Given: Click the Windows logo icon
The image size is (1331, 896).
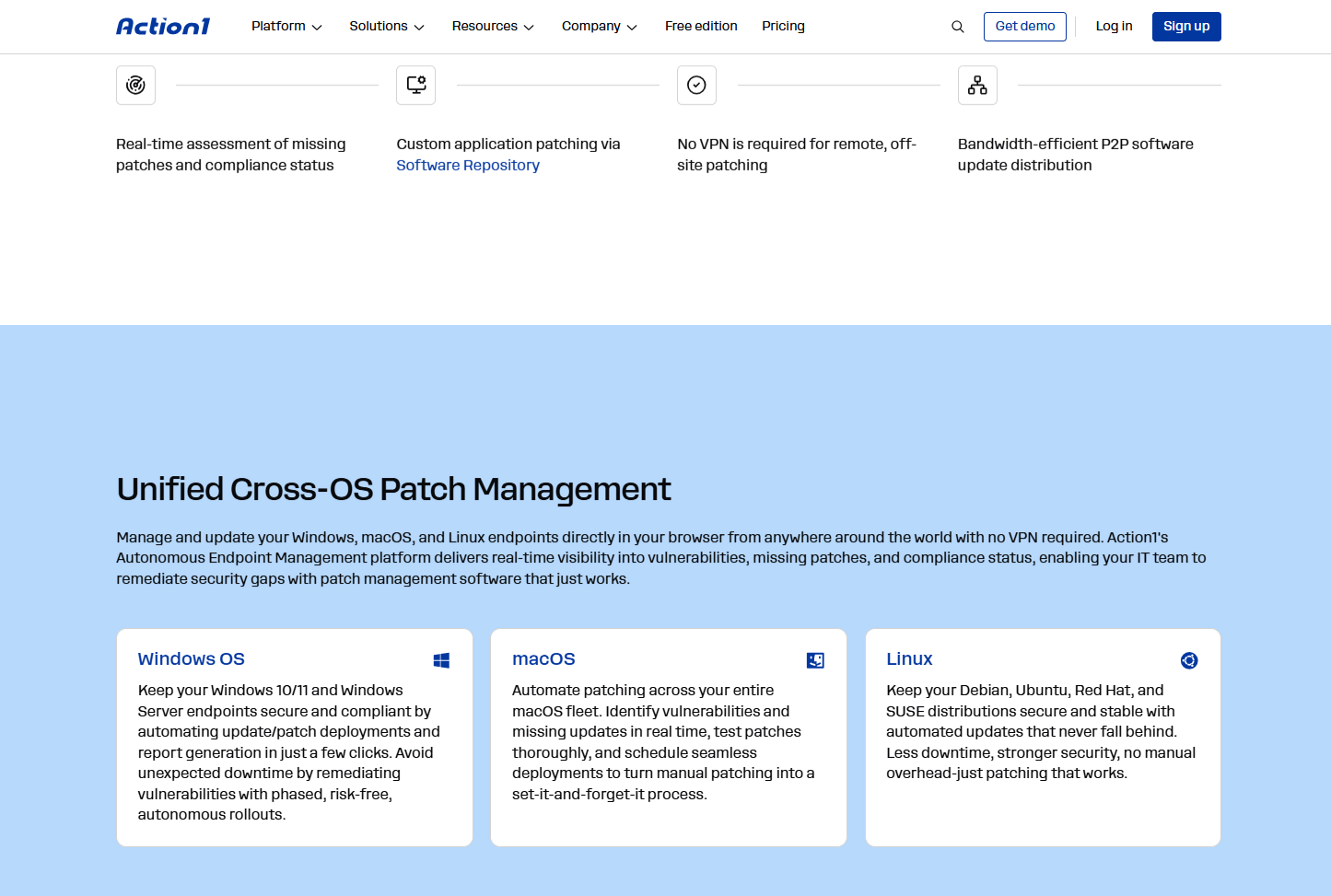Looking at the screenshot, I should coord(442,660).
